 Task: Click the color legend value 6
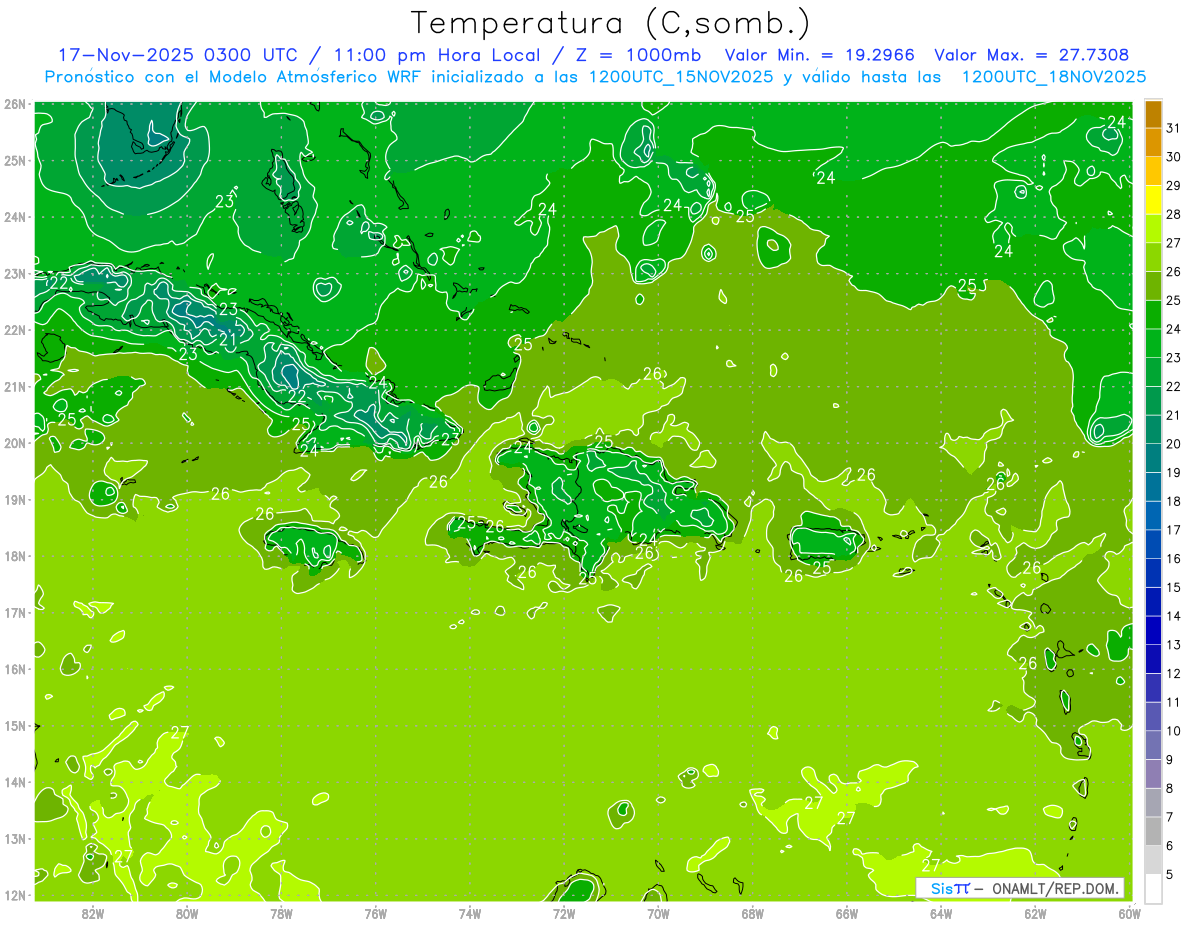pos(1169,846)
